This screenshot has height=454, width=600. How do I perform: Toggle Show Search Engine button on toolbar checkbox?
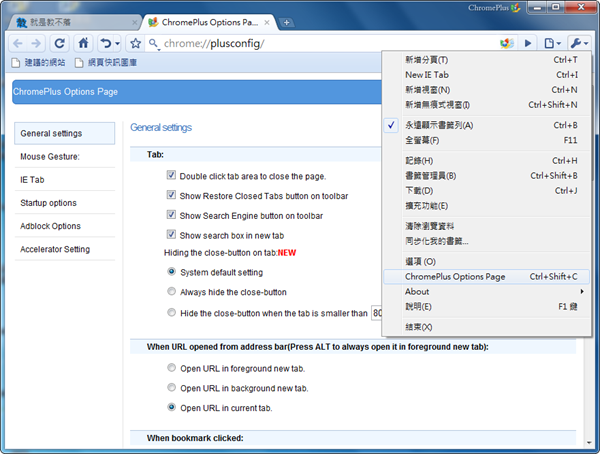[171, 215]
